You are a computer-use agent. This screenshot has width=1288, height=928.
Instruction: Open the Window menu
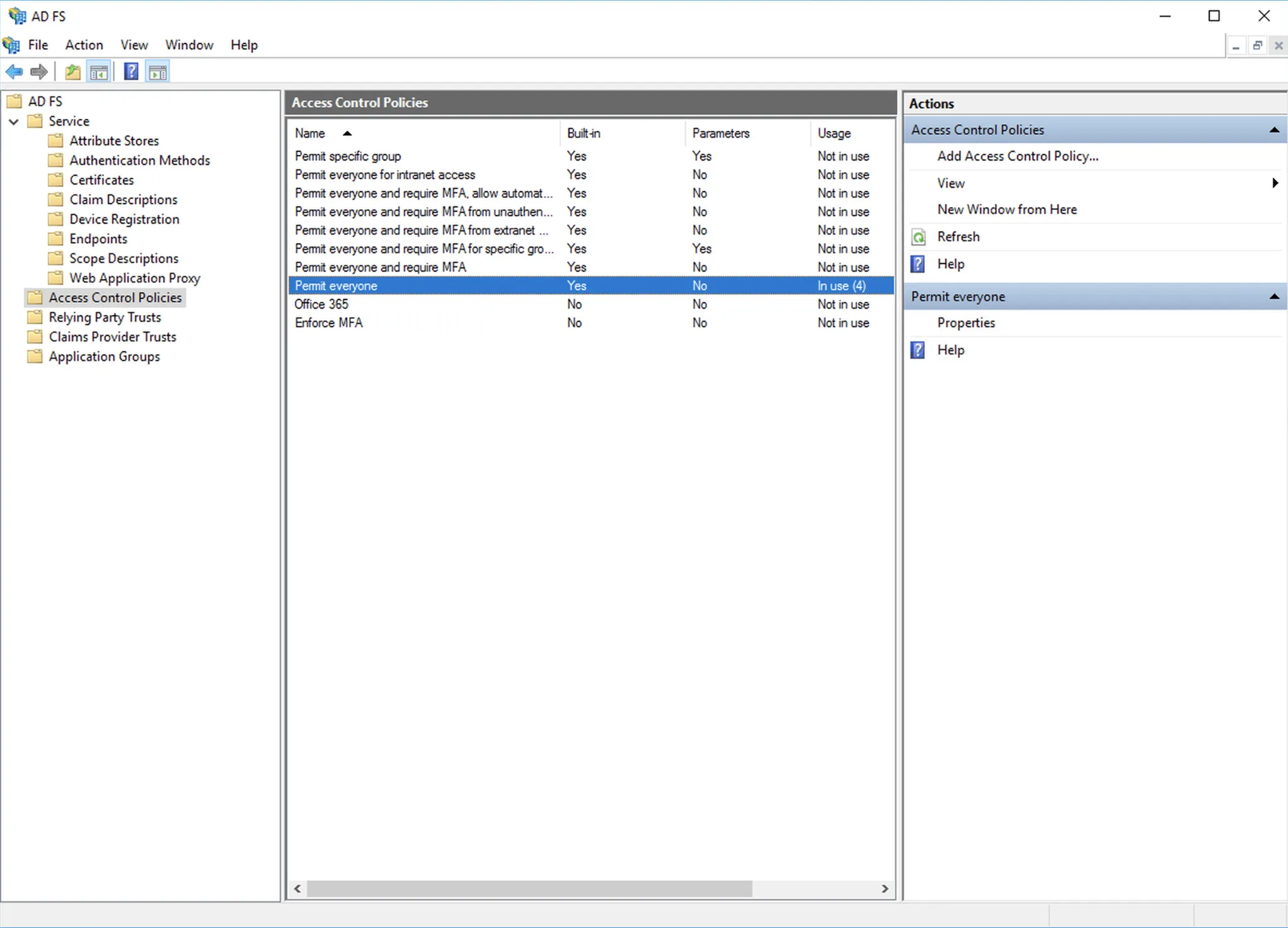[x=189, y=45]
